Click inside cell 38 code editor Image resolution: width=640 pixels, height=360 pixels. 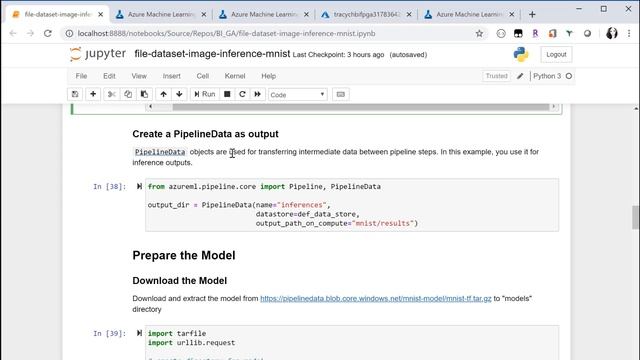pyautogui.click(x=352, y=205)
